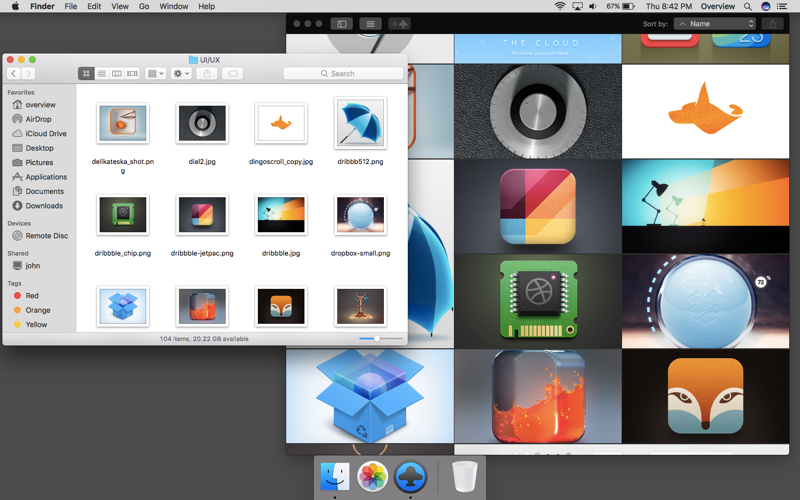
Task: Switch Finder to list view
Action: 102,74
